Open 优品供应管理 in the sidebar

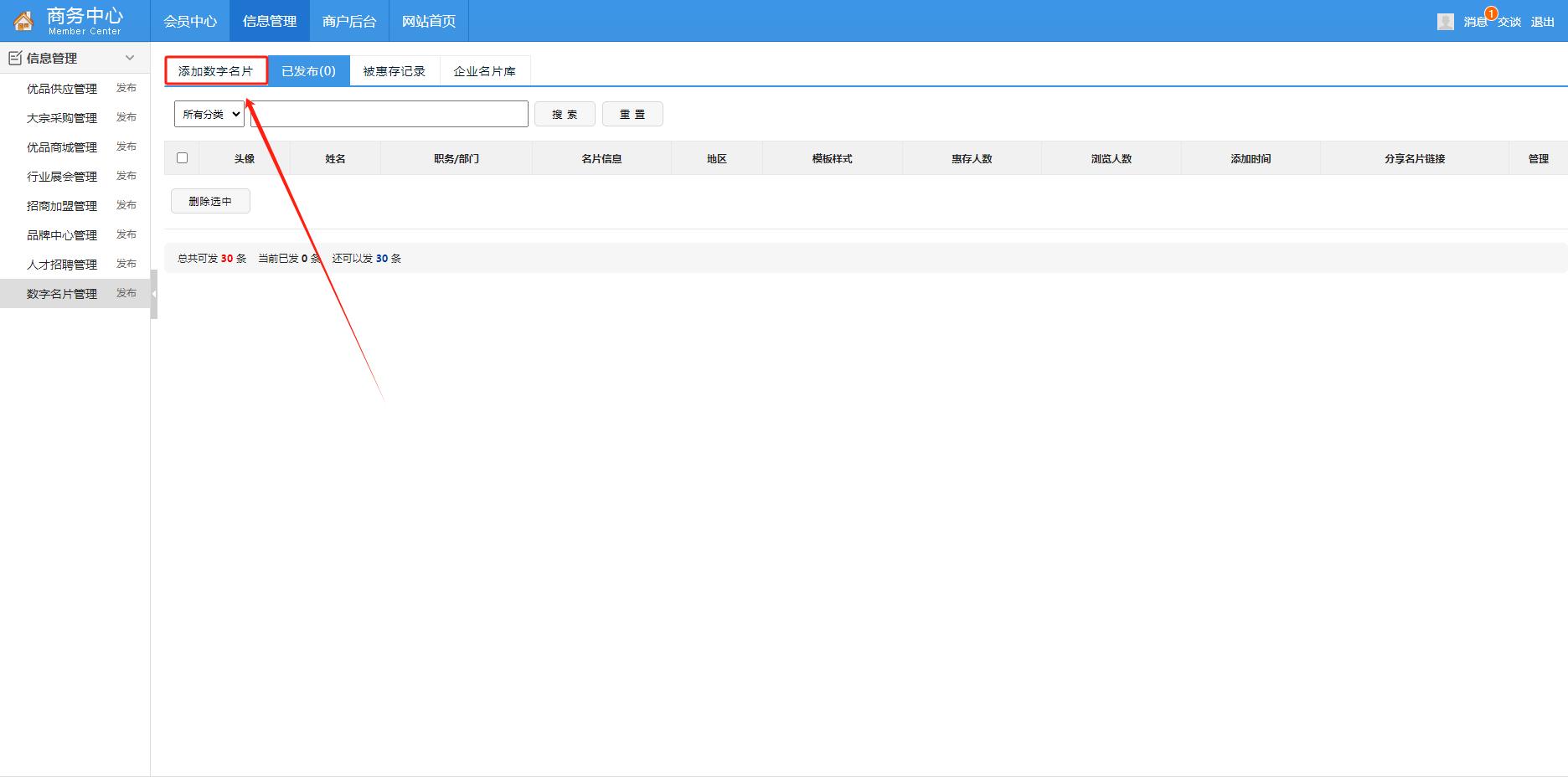coord(62,89)
